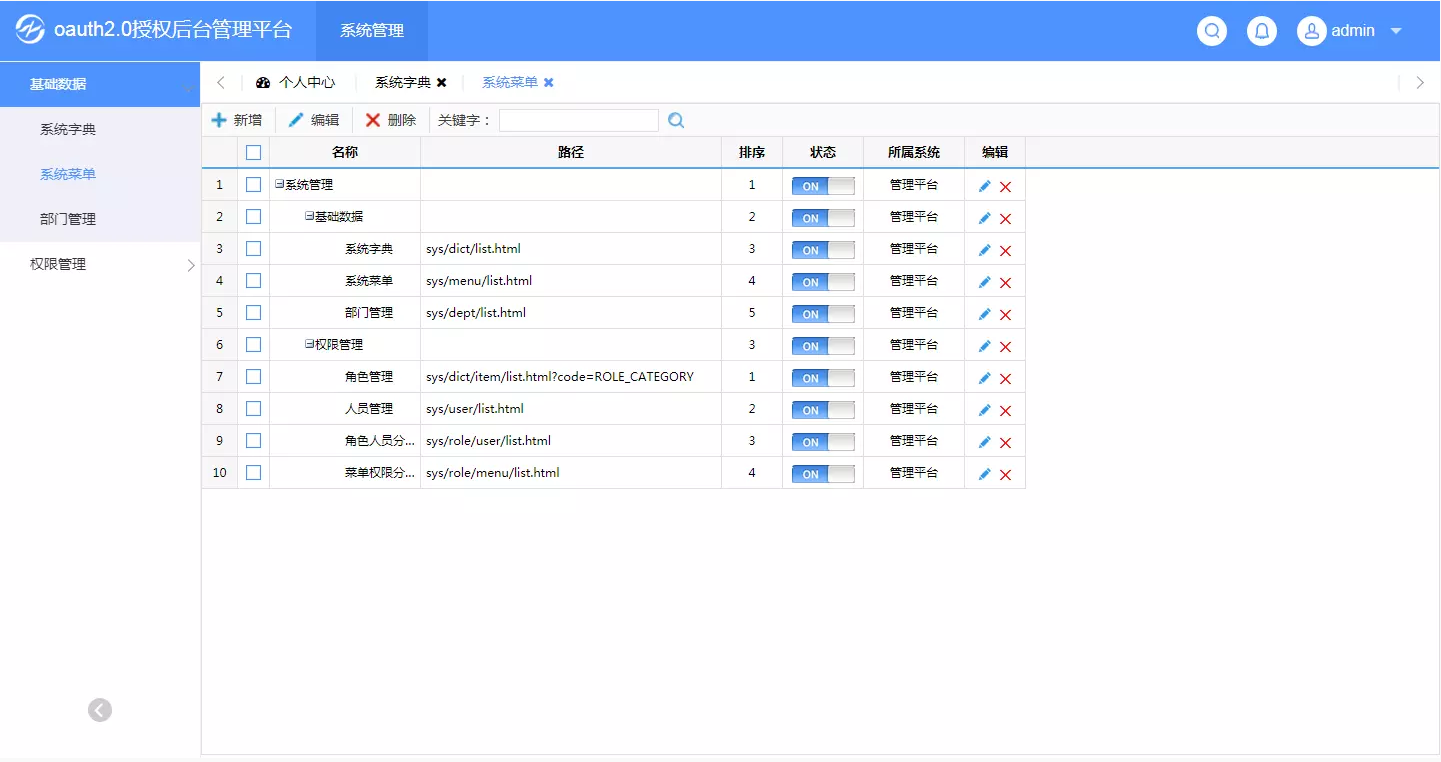Open the notification bell icon

(x=1262, y=31)
